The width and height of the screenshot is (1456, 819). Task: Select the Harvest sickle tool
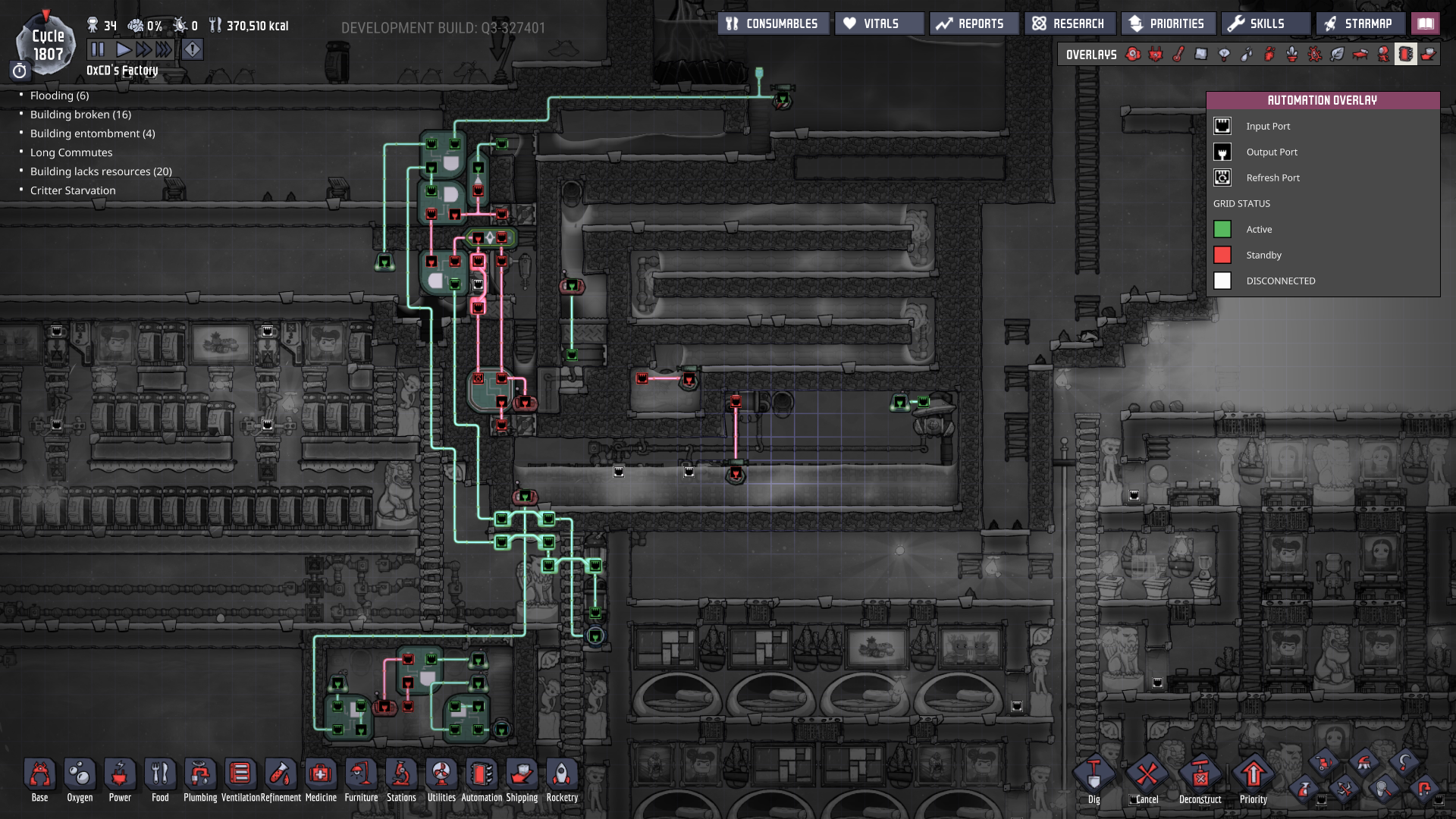point(1404,763)
